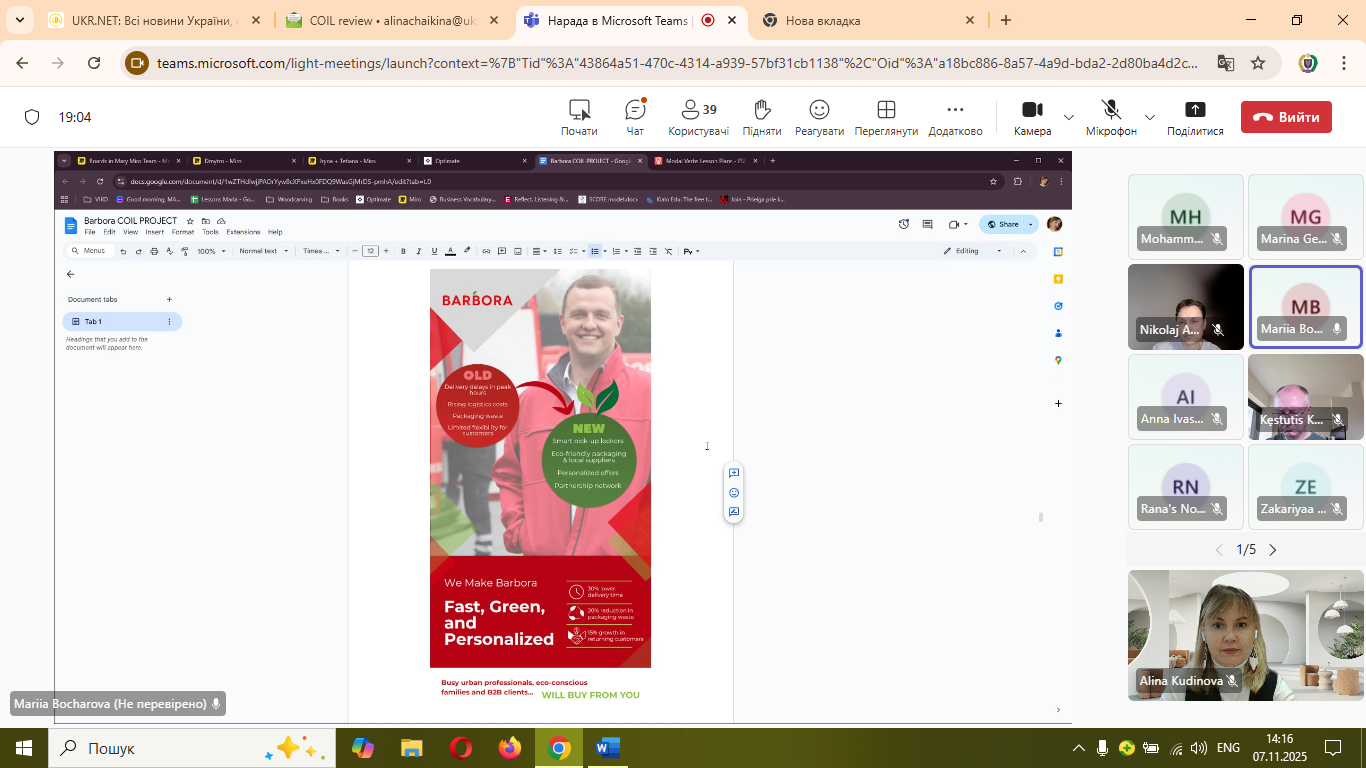1366x768 pixels.
Task: Expand the microphone options dropdown arrow
Action: pos(1149,117)
